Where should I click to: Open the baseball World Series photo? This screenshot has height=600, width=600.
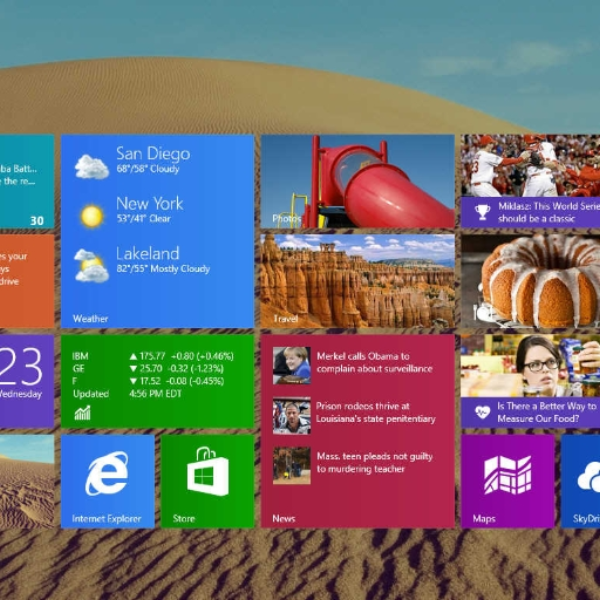coord(530,166)
